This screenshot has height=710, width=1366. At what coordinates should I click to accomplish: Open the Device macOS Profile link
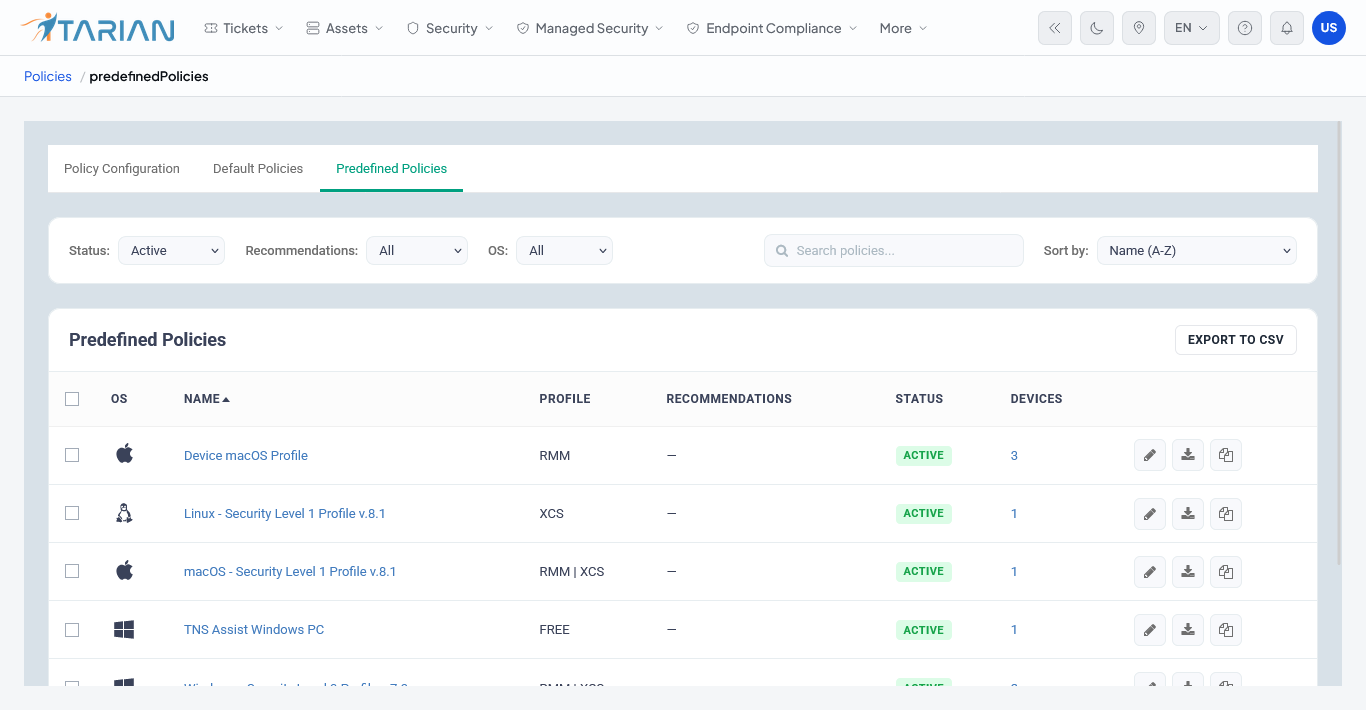click(x=246, y=456)
